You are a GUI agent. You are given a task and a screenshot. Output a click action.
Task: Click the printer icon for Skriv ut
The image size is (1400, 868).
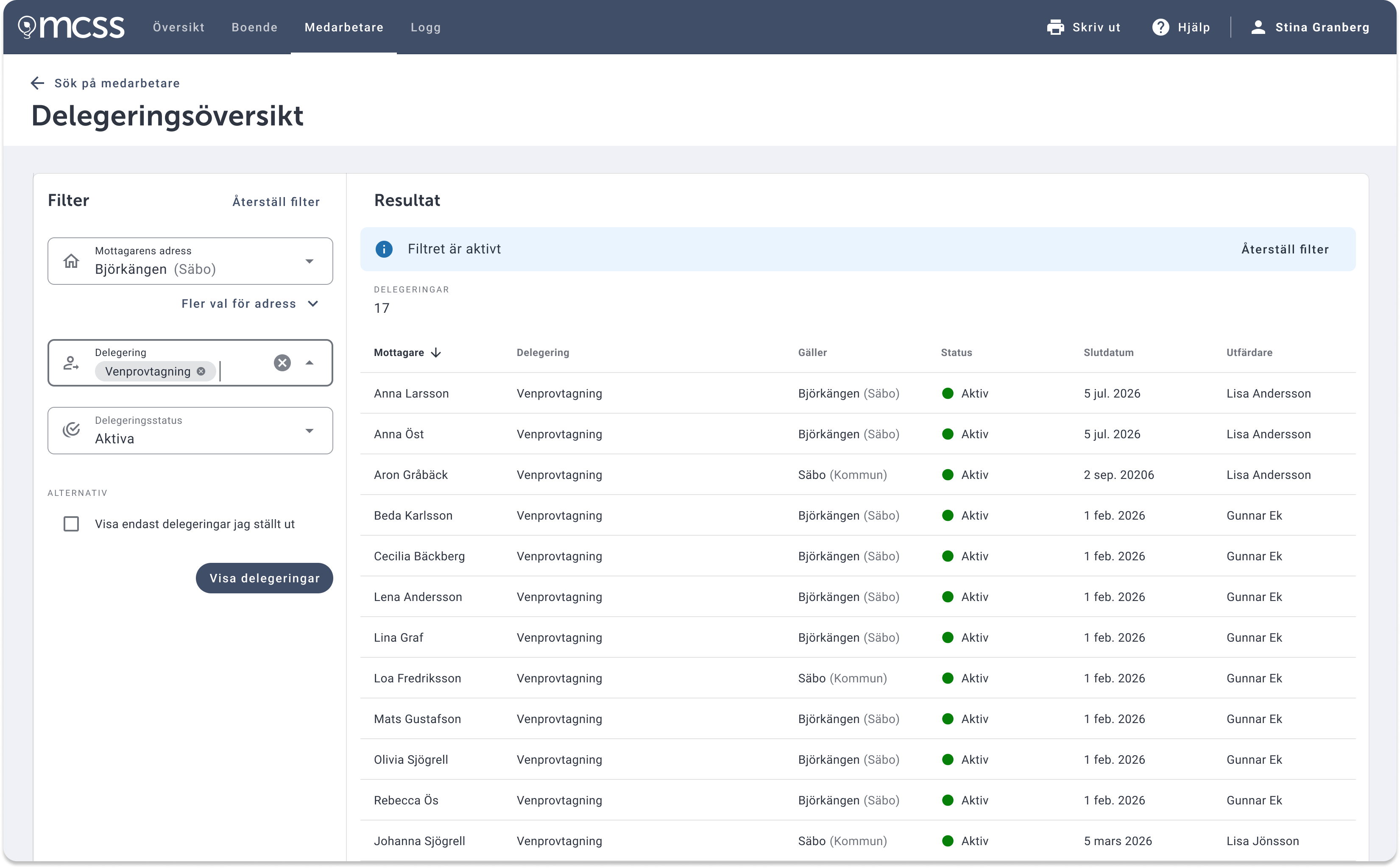[x=1055, y=27]
